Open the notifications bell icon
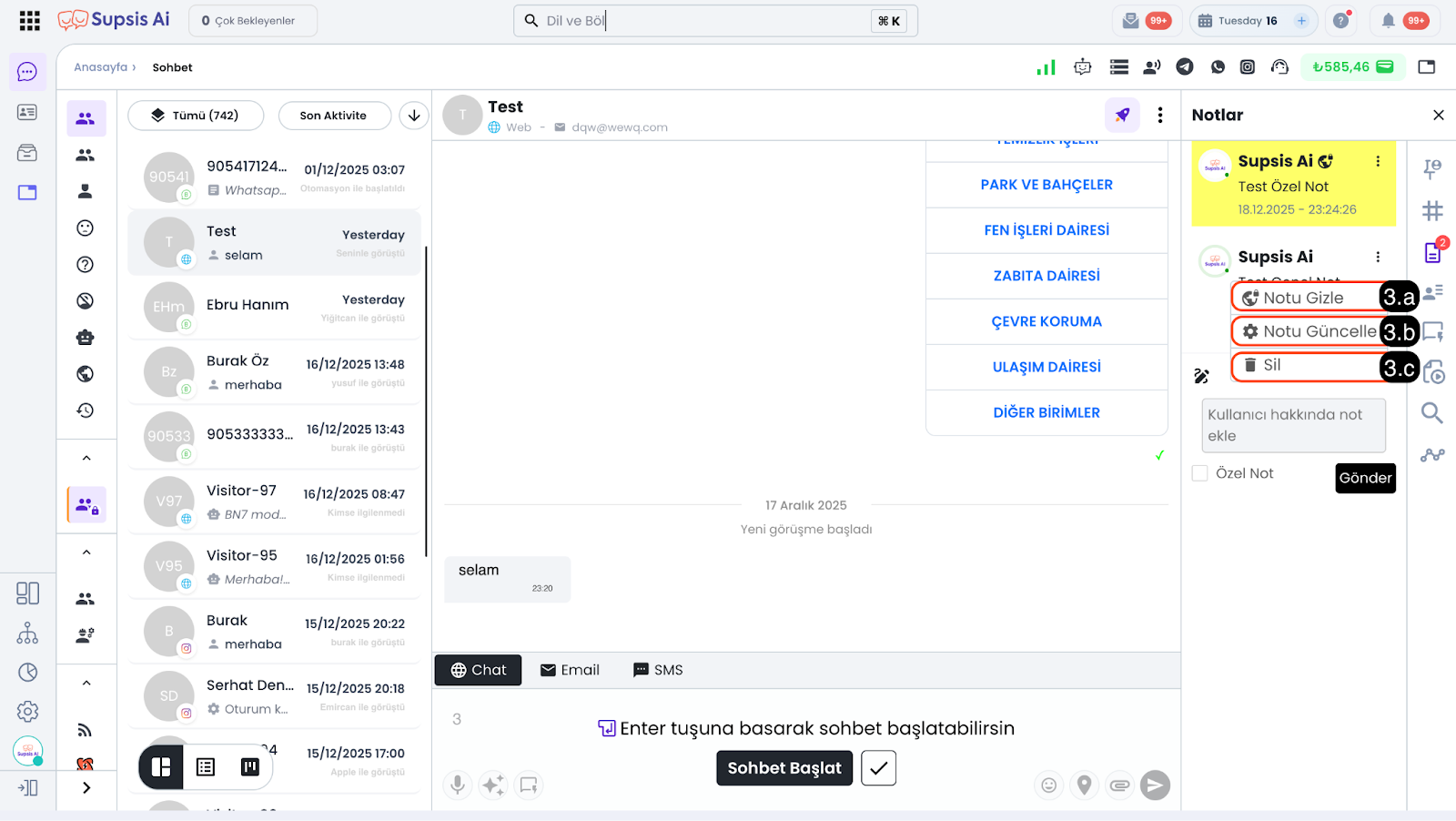The height and width of the screenshot is (821, 1456). [1388, 21]
